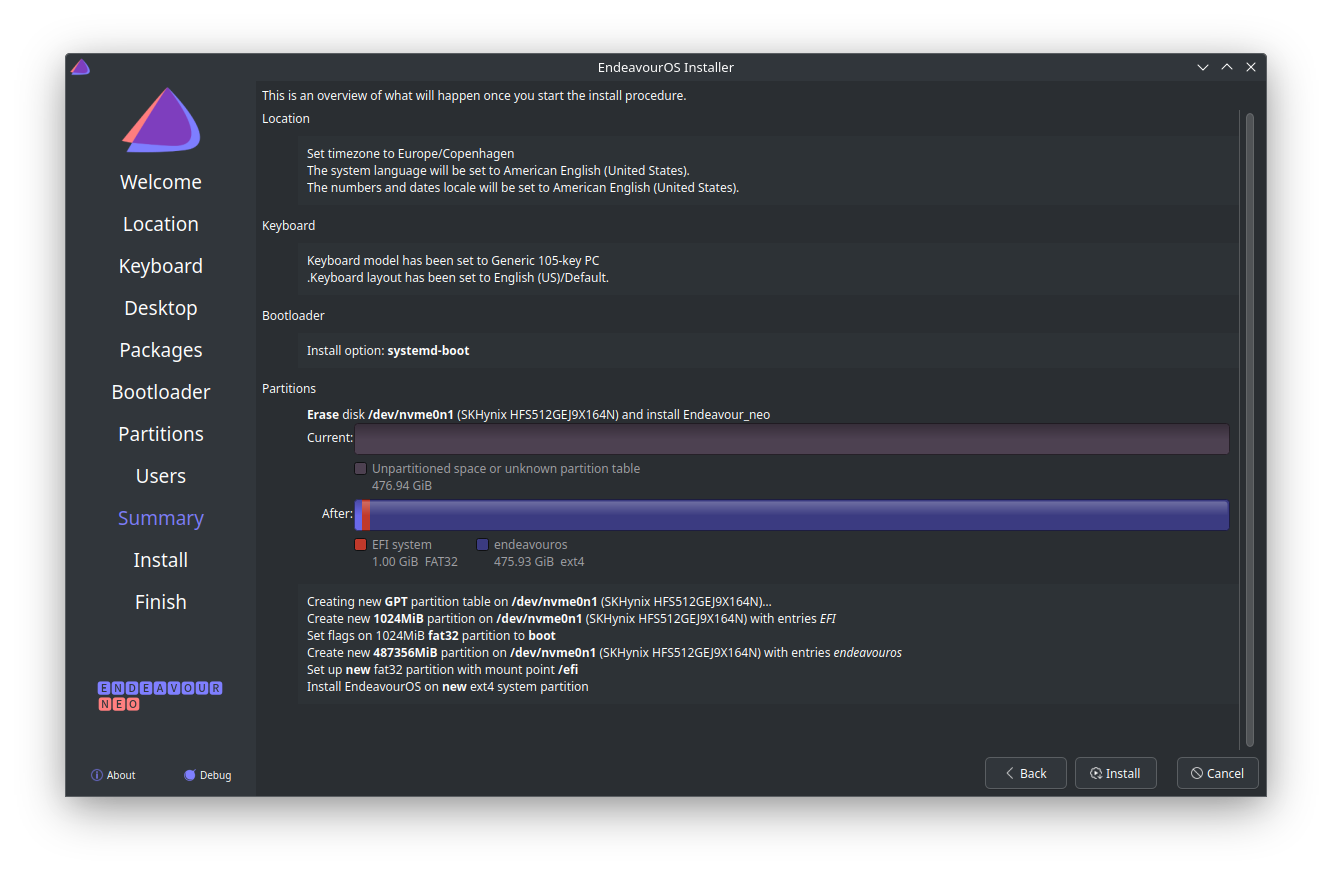Switch to the Desktop step
Image resolution: width=1333 pixels, height=875 pixels.
pyautogui.click(x=161, y=308)
